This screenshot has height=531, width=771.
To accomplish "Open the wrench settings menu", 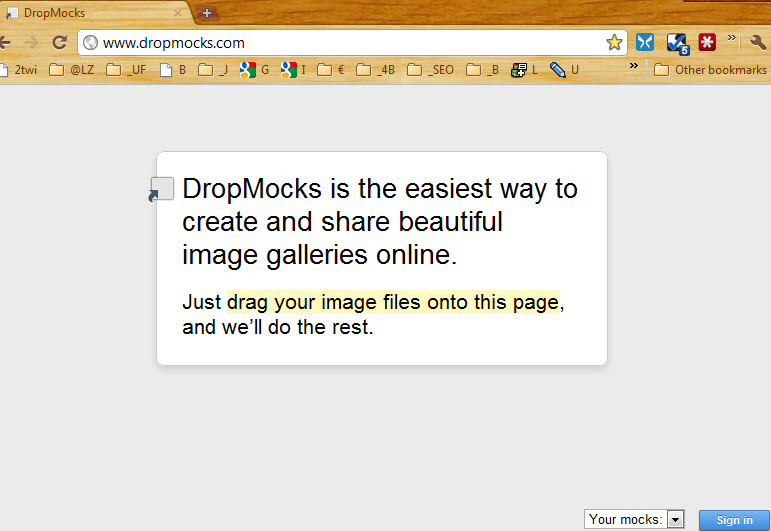I will [758, 43].
